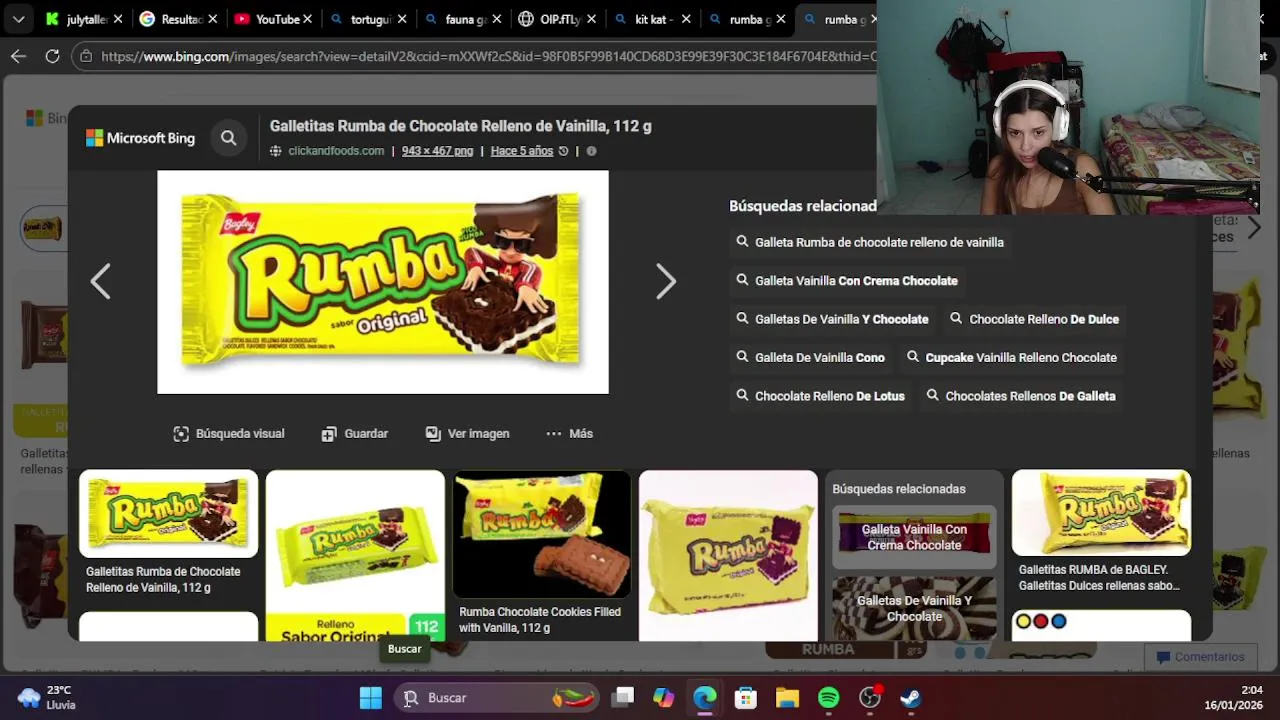This screenshot has width=1280, height=720.
Task: Open OBS Studio from taskbar
Action: click(870, 698)
